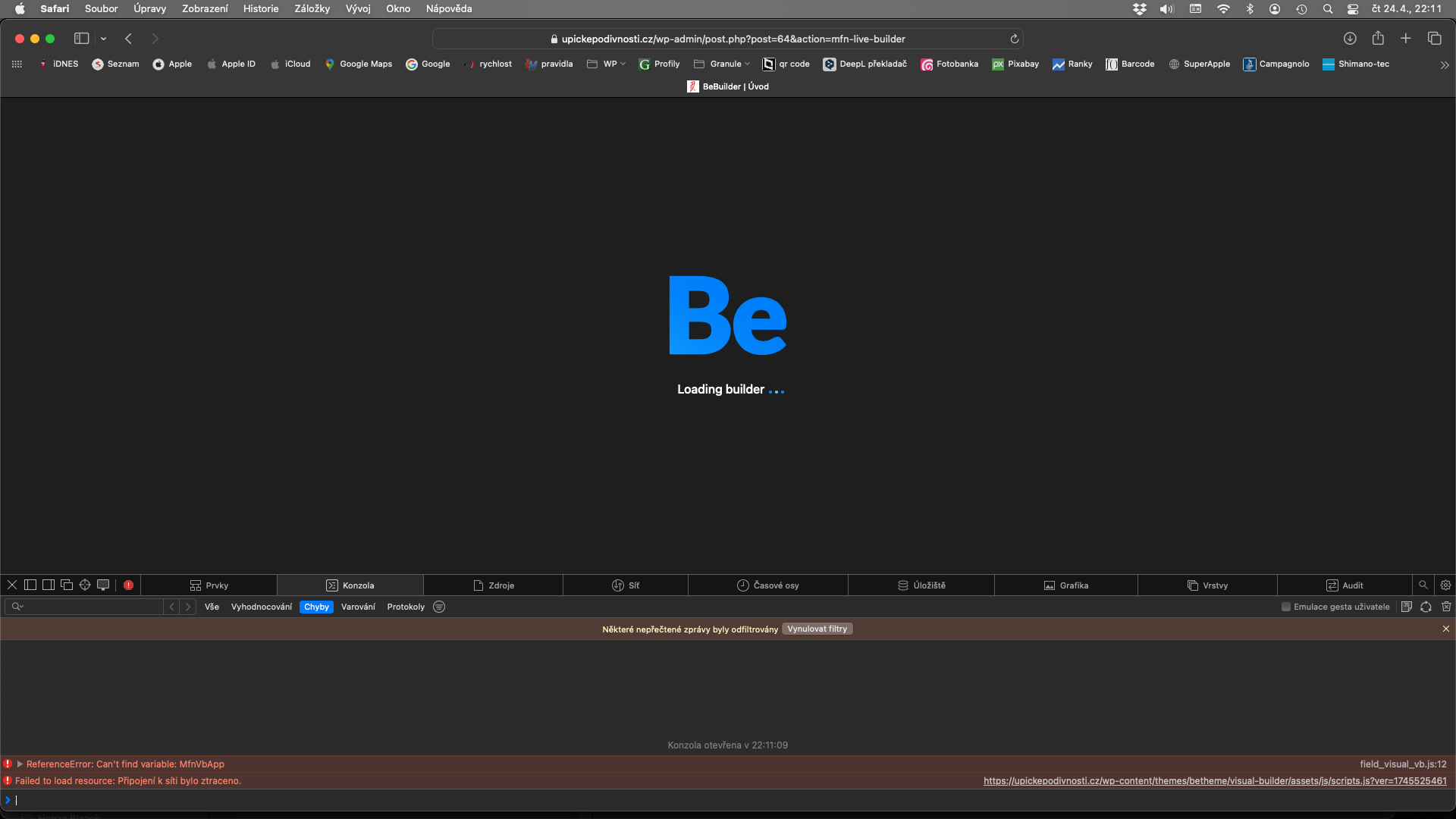Image resolution: width=1456 pixels, height=819 pixels.
Task: Click the Wi-Fi status icon
Action: coord(1223,9)
